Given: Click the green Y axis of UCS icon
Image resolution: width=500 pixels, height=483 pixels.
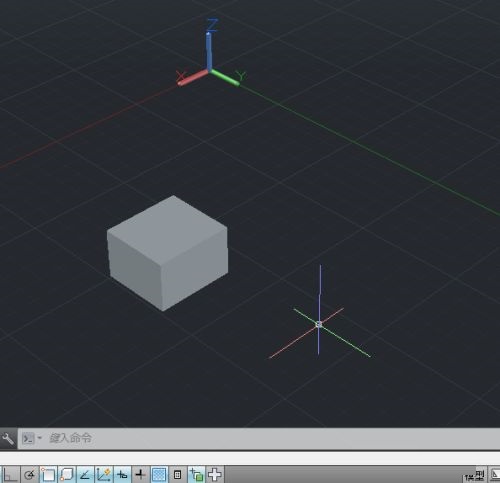Looking at the screenshot, I should pyautogui.click(x=225, y=78).
